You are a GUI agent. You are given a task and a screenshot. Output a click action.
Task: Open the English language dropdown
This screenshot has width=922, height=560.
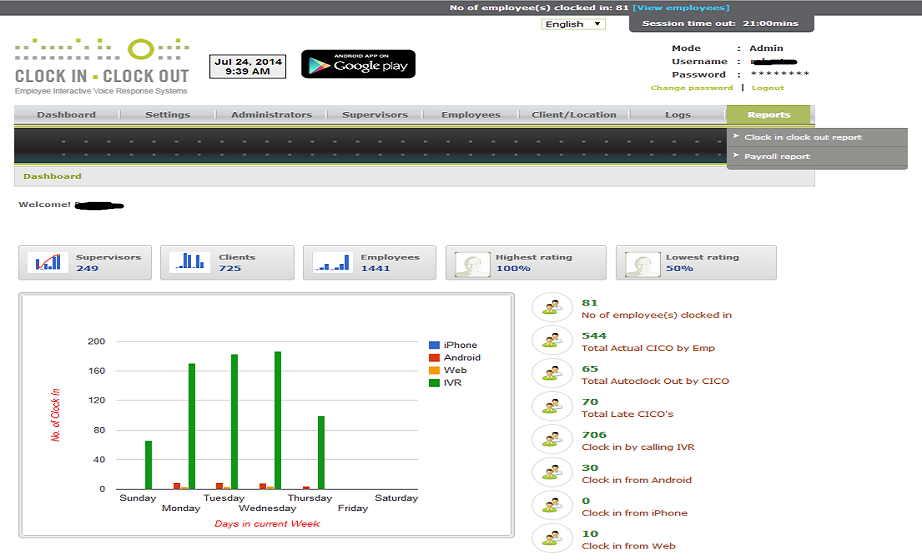pos(573,24)
